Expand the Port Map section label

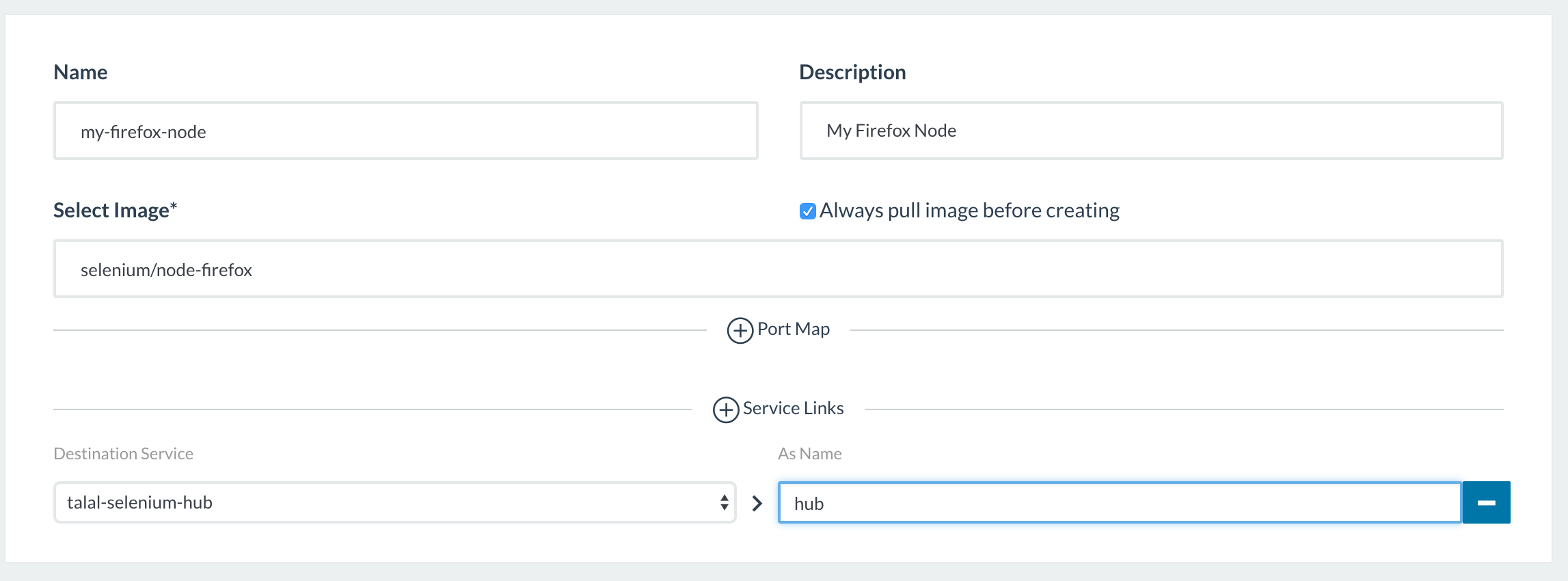pyautogui.click(x=793, y=329)
